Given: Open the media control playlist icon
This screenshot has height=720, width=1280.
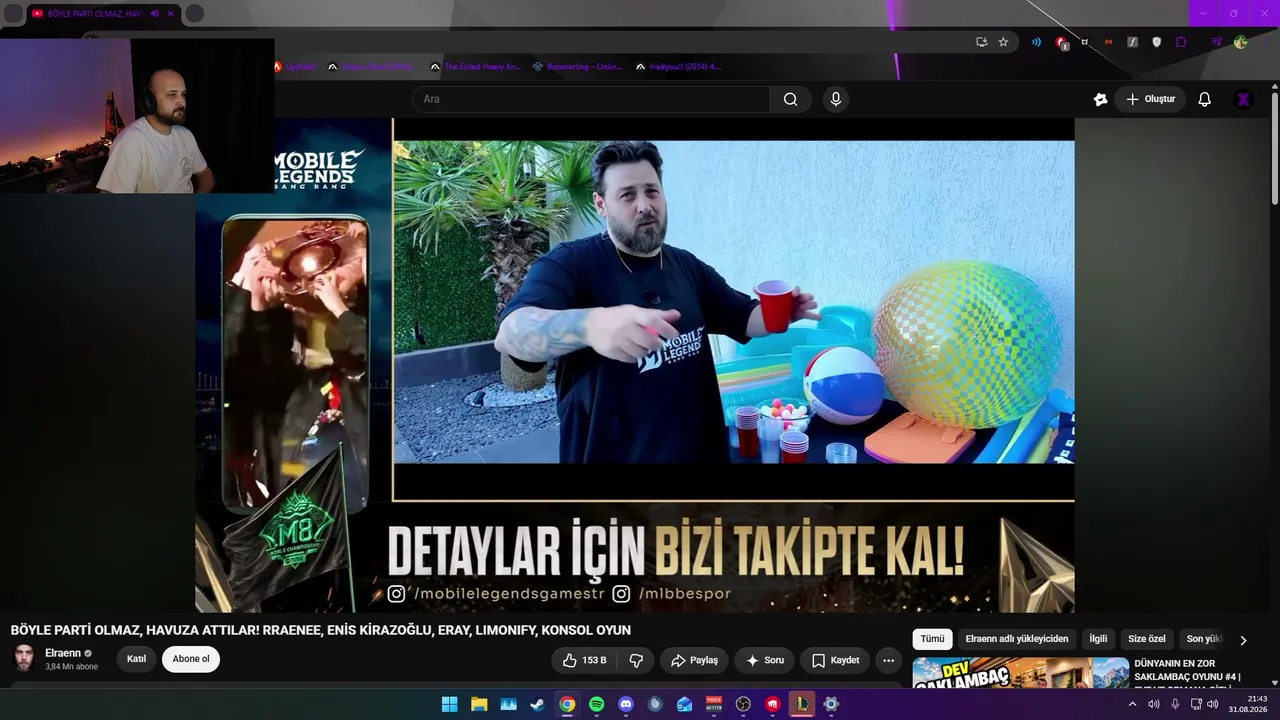Looking at the screenshot, I should [1217, 42].
